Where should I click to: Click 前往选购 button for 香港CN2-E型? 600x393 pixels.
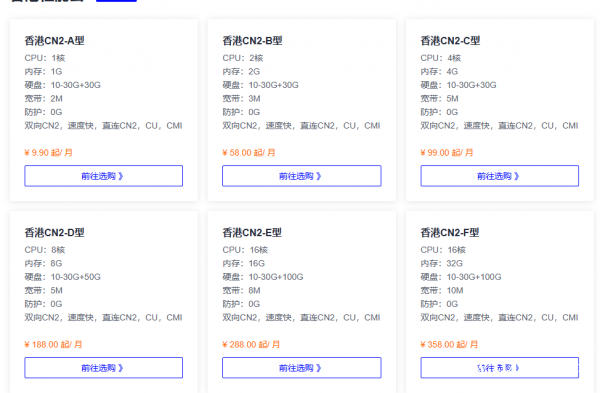pos(302,368)
